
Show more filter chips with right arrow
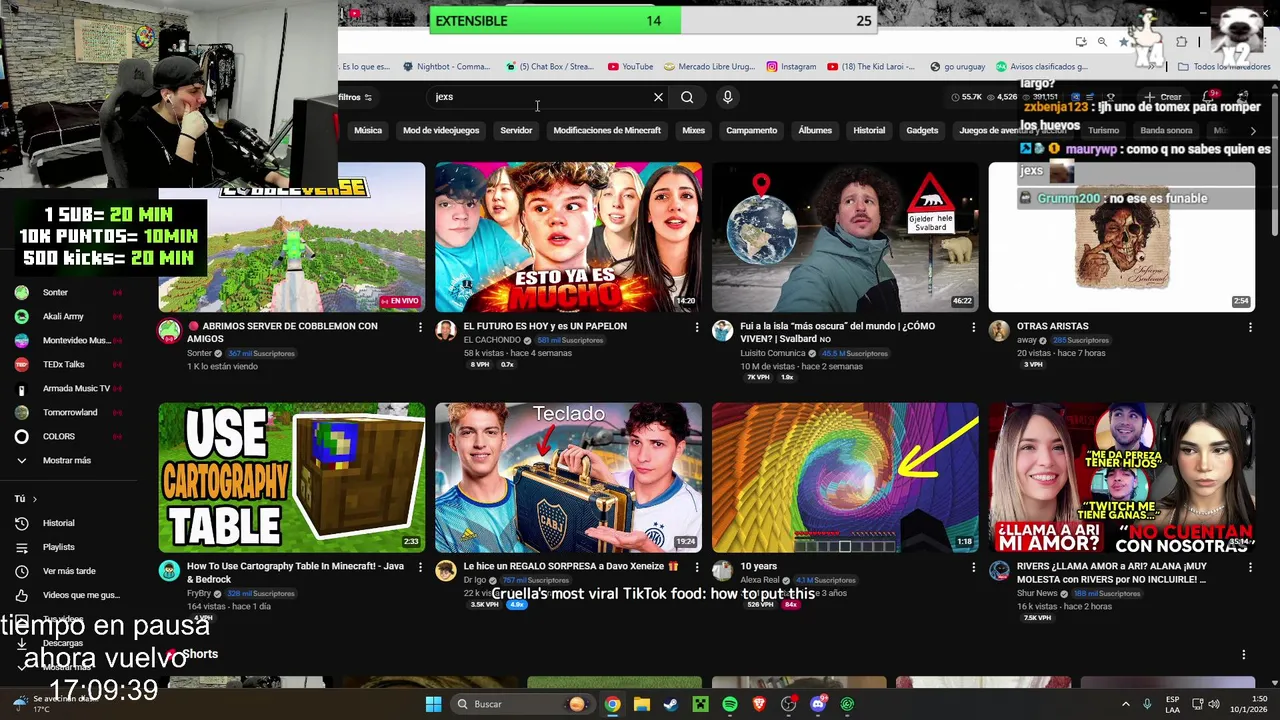point(1253,130)
